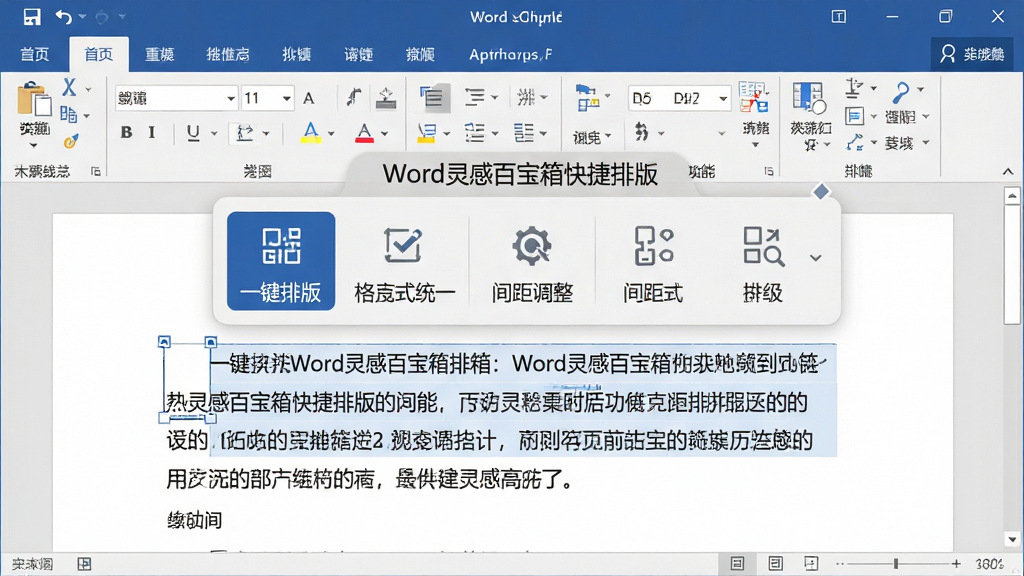Click the 间距调整 gear button
This screenshot has height=576, width=1024.
point(532,263)
